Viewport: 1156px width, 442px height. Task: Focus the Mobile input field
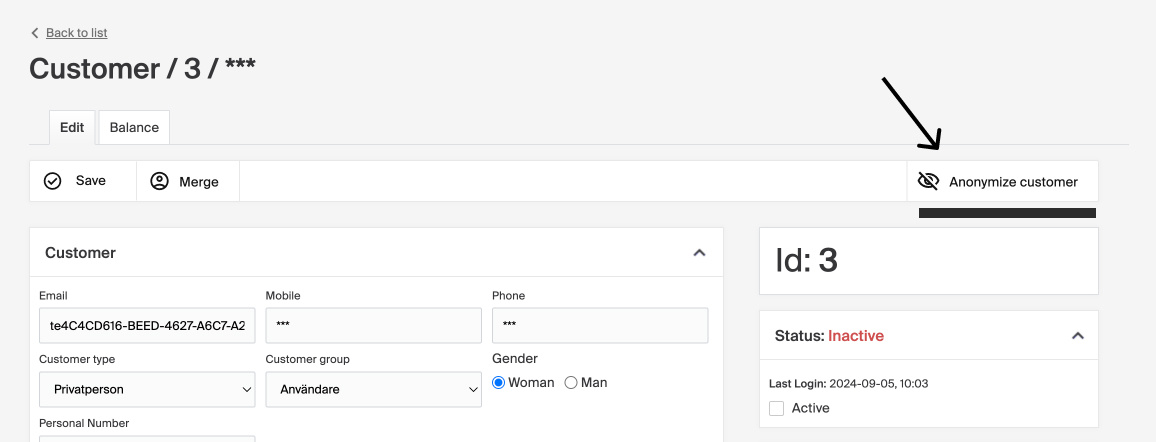pyautogui.click(x=373, y=325)
